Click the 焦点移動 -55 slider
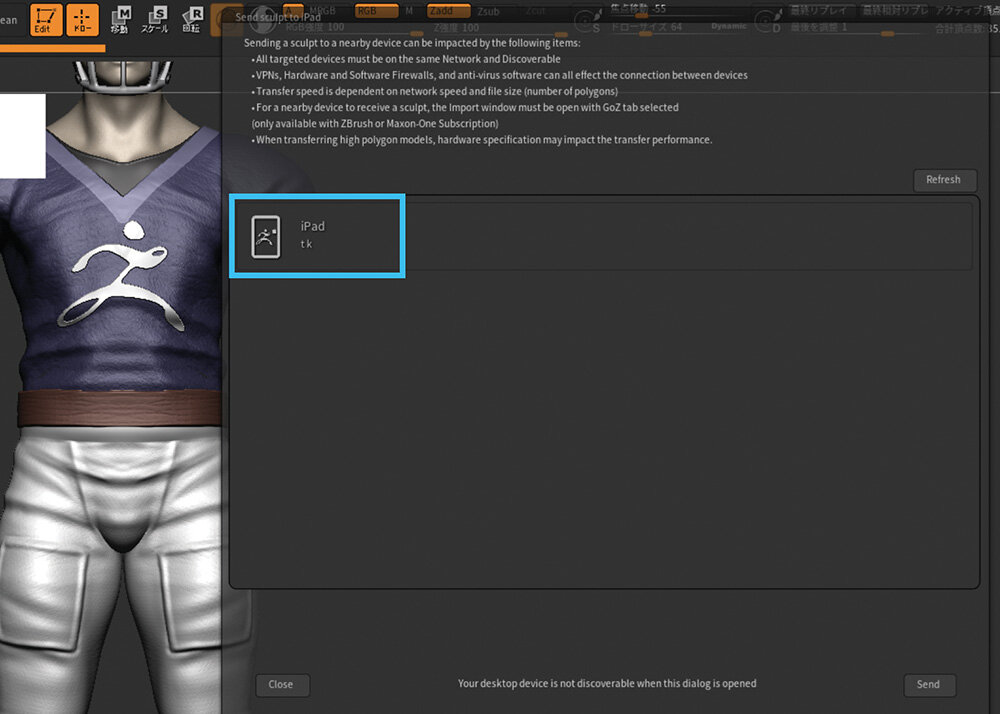Screen dimensions: 1000x714 [x=677, y=9]
